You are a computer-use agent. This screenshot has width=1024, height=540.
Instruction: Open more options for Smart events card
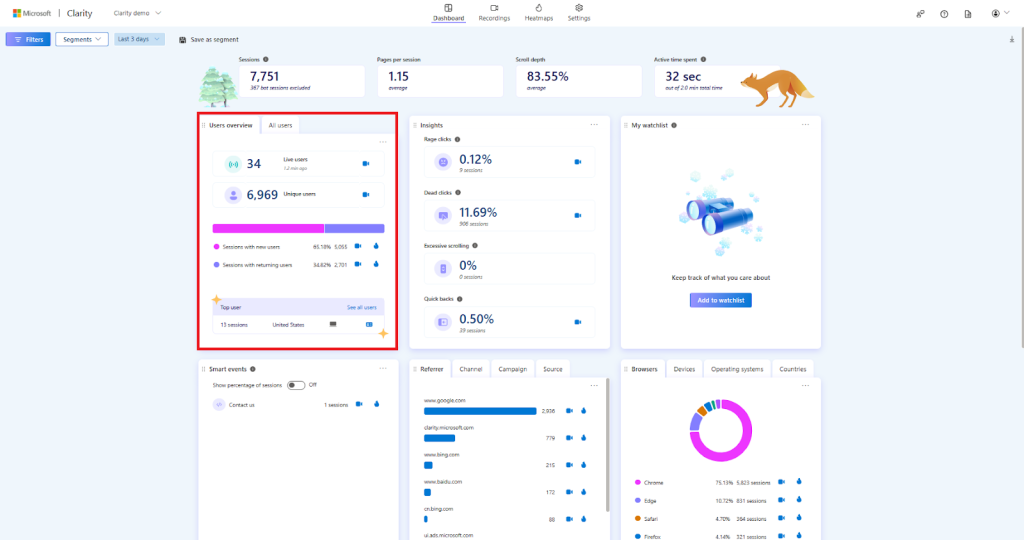[x=383, y=369]
